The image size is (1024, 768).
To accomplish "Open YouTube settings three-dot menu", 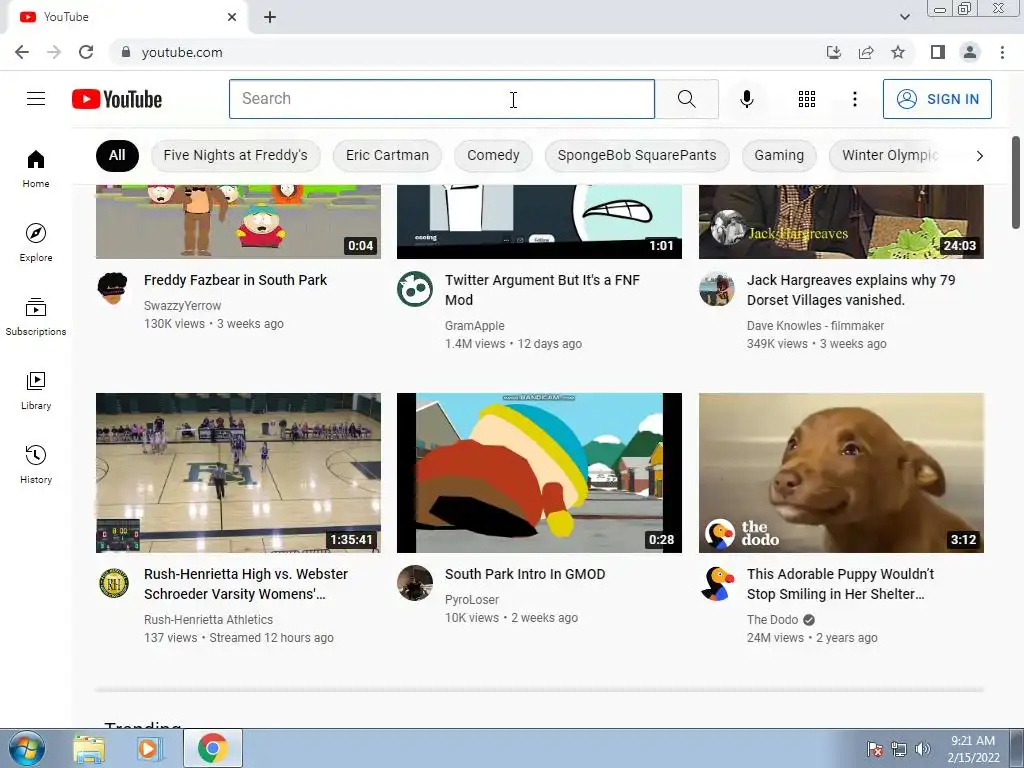I will [x=854, y=99].
